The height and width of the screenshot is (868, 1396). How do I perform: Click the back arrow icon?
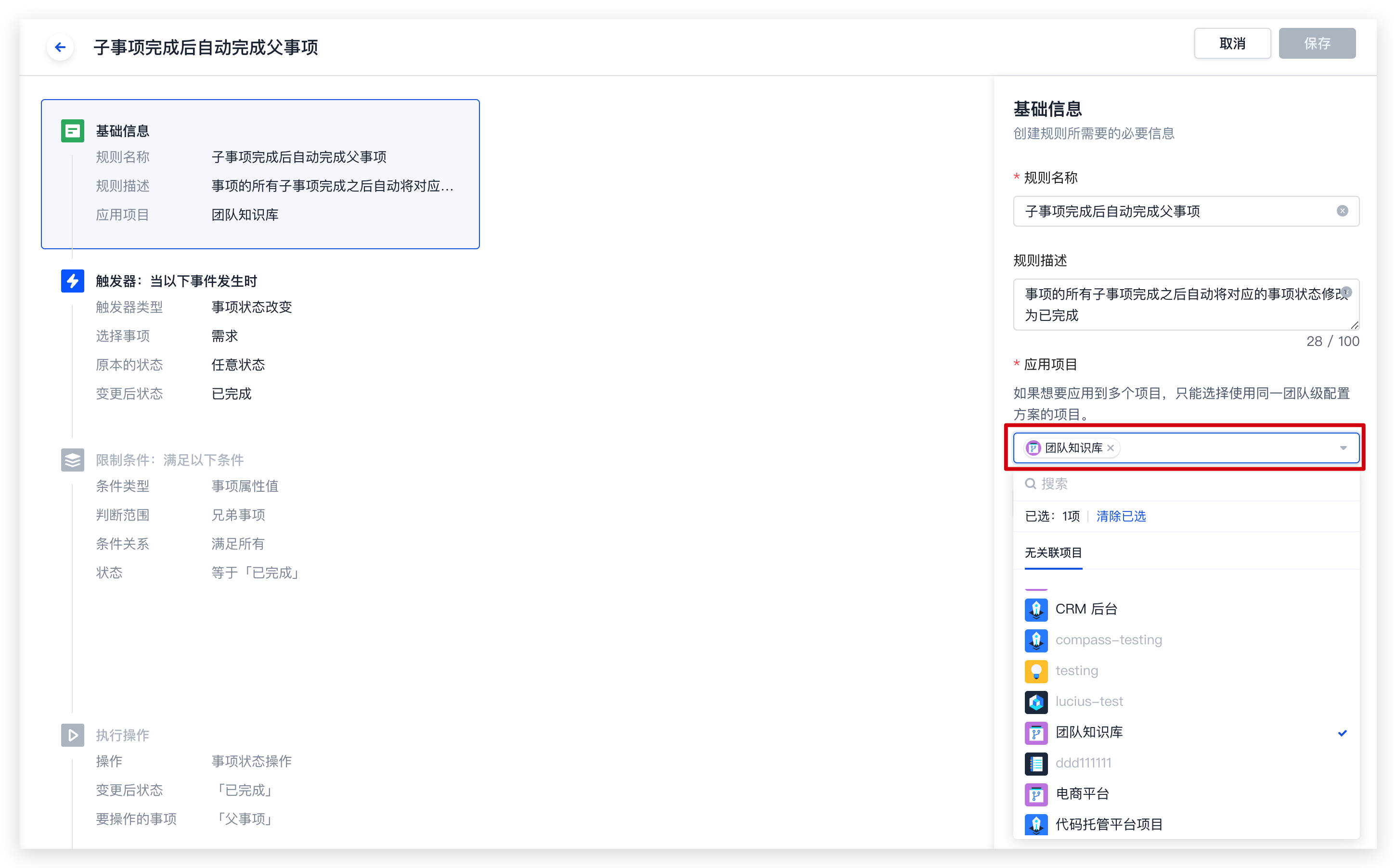[60, 47]
